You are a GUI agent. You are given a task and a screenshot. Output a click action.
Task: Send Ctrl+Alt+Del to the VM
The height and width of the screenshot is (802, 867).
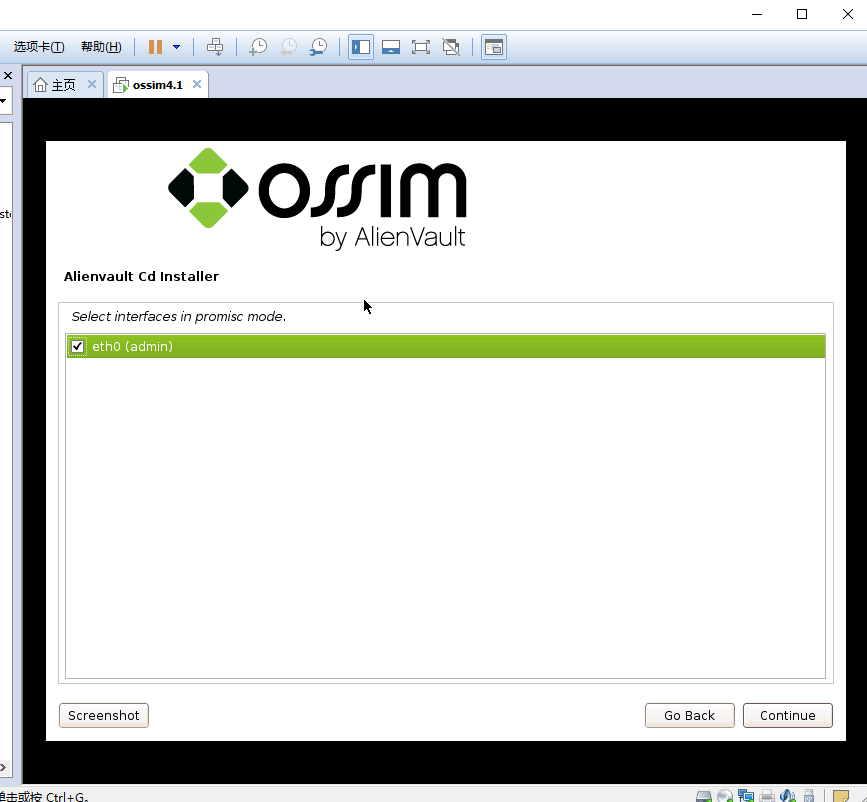click(x=215, y=47)
